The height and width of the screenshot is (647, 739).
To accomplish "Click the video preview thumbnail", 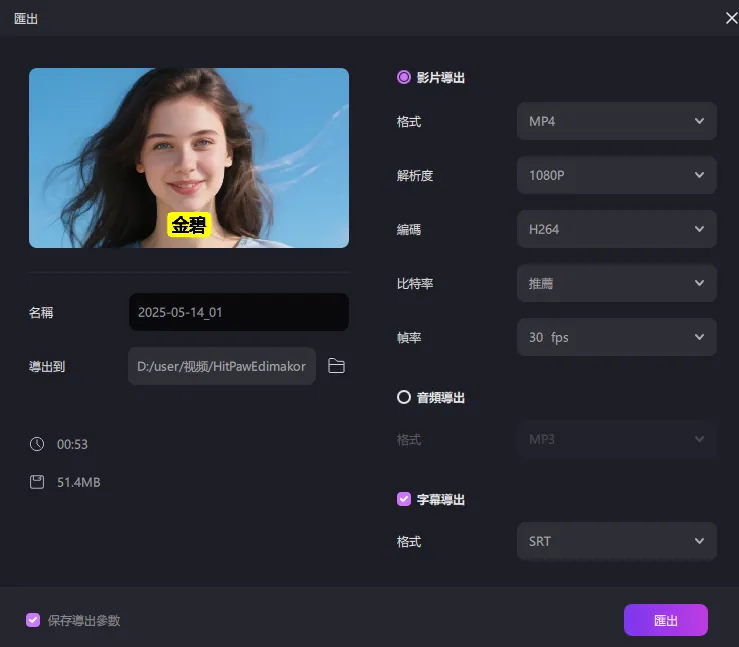I will pyautogui.click(x=189, y=158).
